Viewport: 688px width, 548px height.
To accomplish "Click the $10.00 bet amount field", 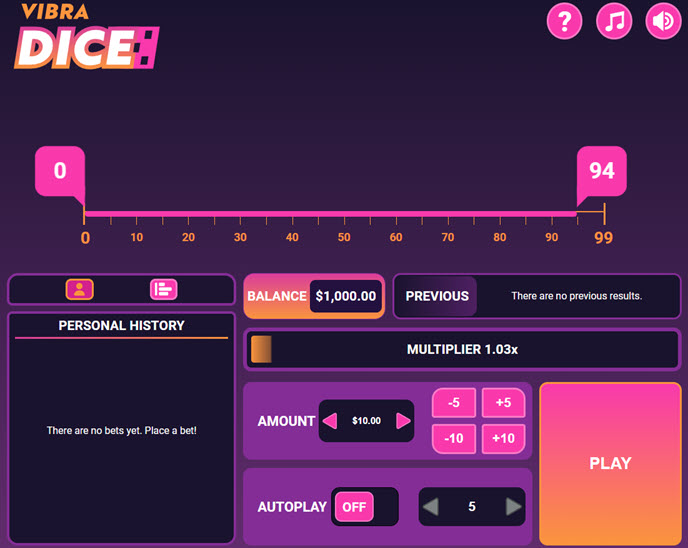I will [x=366, y=421].
